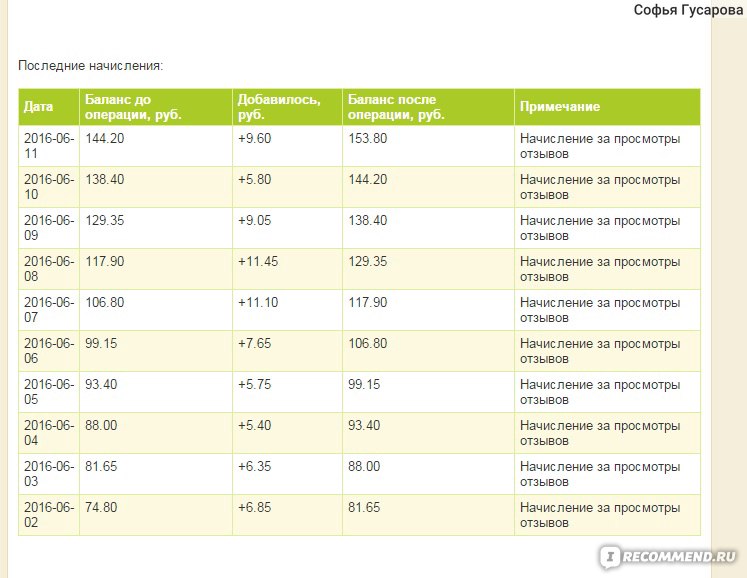Click the Баланс до операции column header

tap(156, 107)
